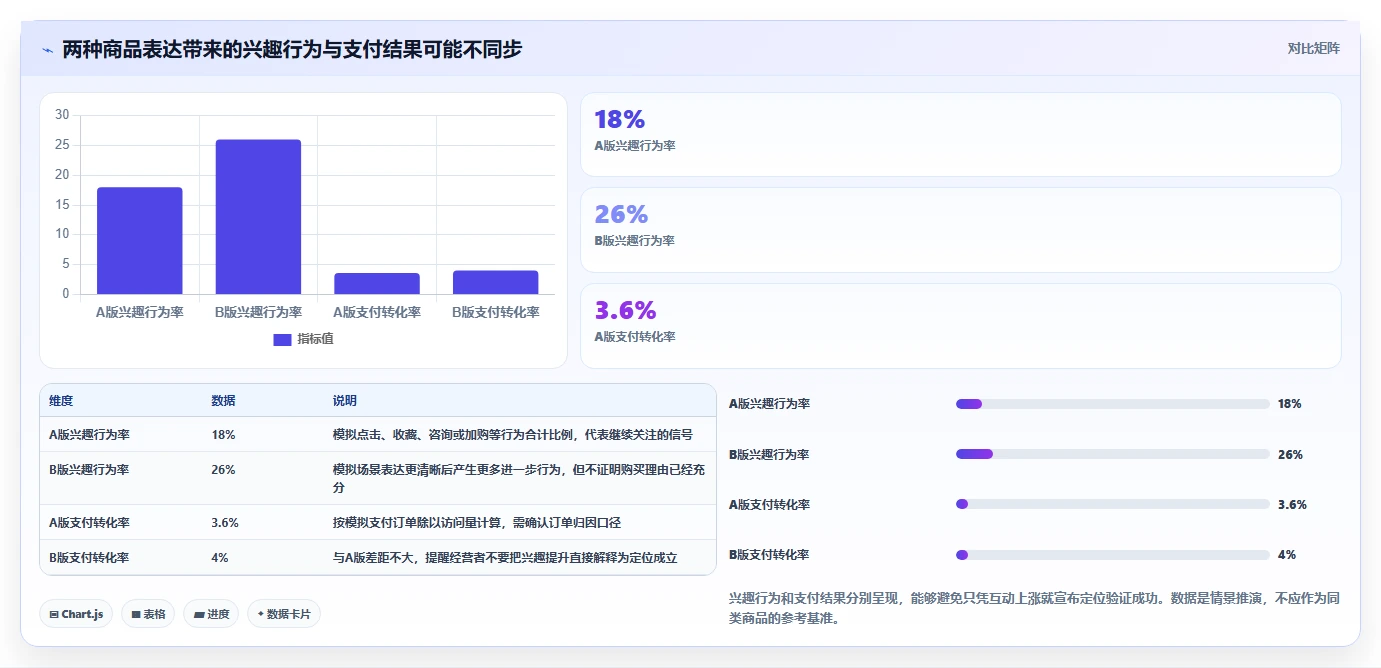
Task: Click the footnote paragraph starting 兴趣行为和支付结果
Action: 1035,608
